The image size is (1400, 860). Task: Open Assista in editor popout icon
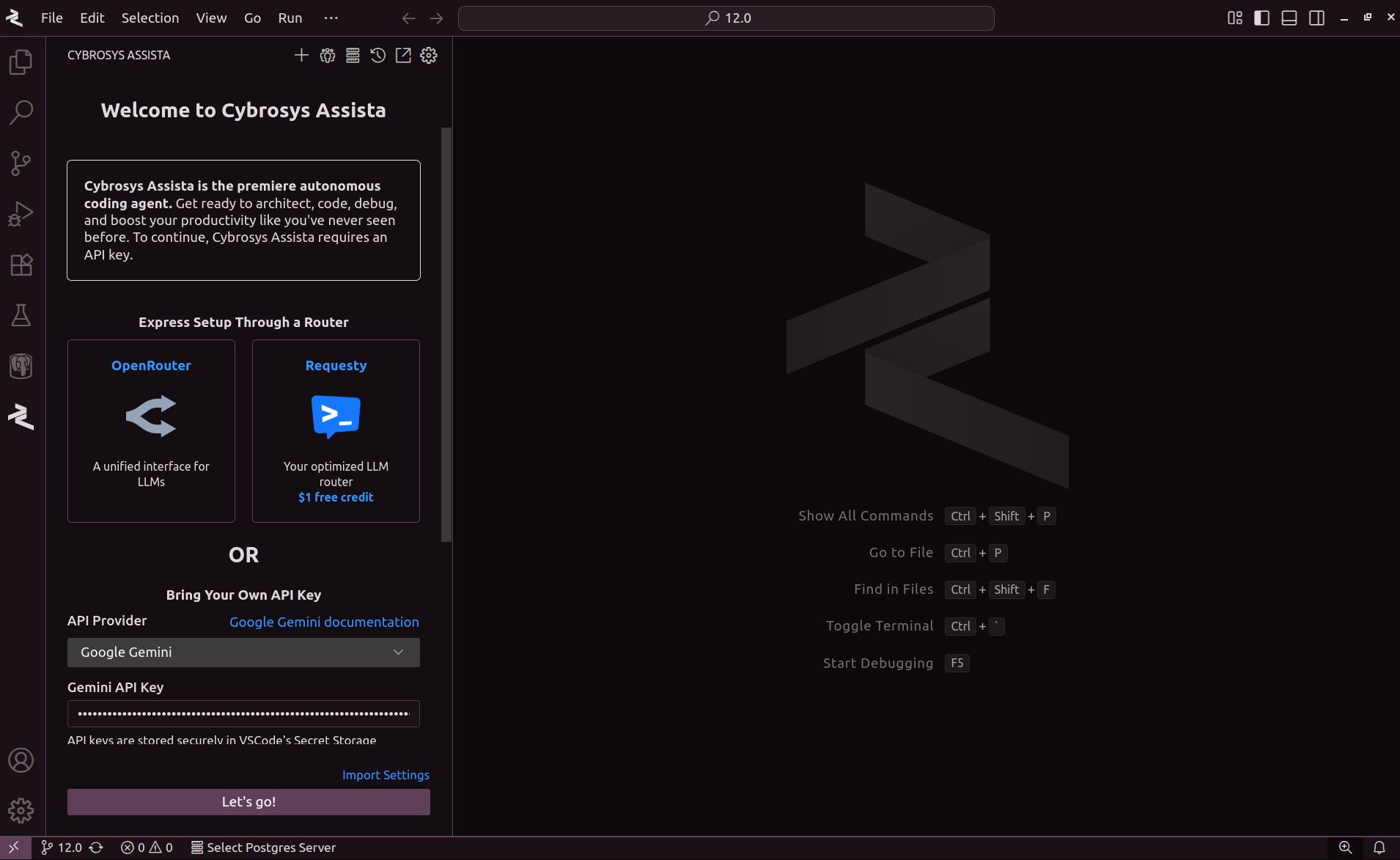click(403, 55)
